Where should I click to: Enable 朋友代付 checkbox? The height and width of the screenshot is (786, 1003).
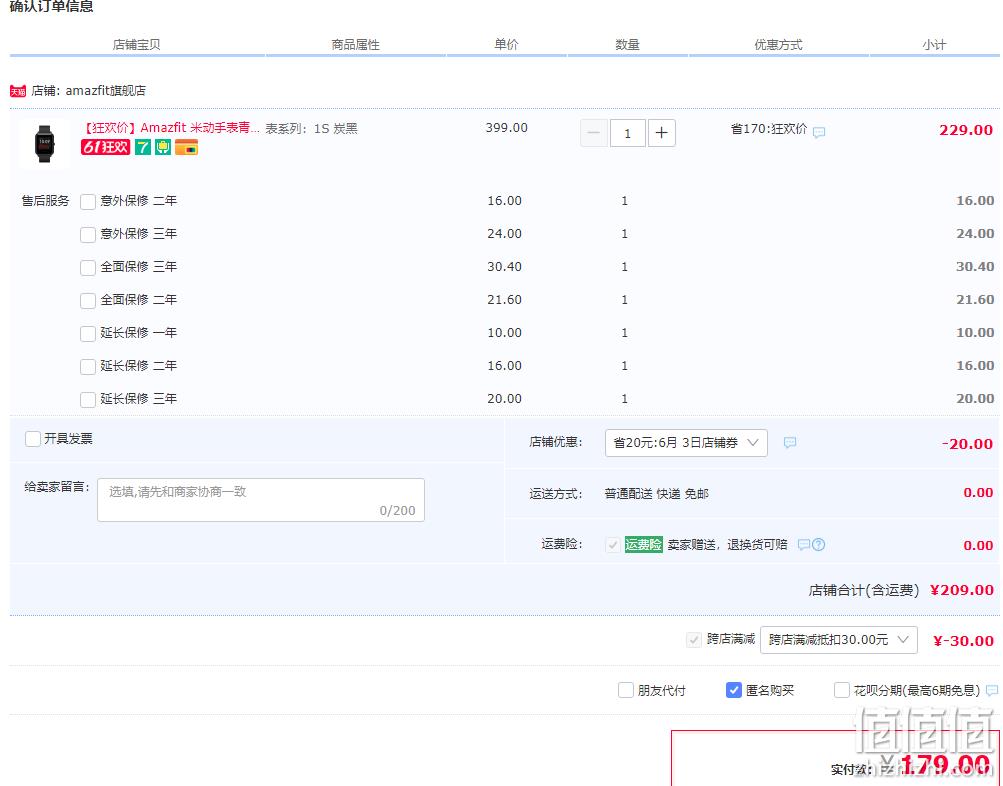coord(626,690)
